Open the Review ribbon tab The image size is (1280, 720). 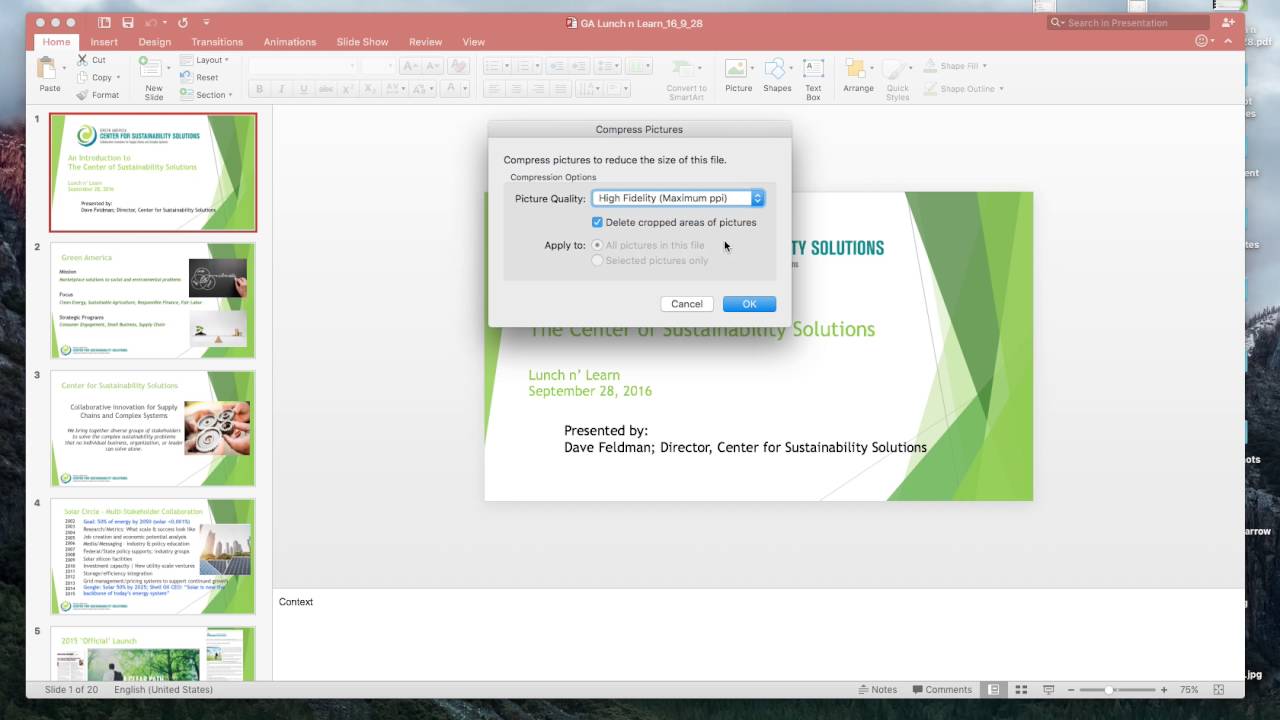pos(425,42)
